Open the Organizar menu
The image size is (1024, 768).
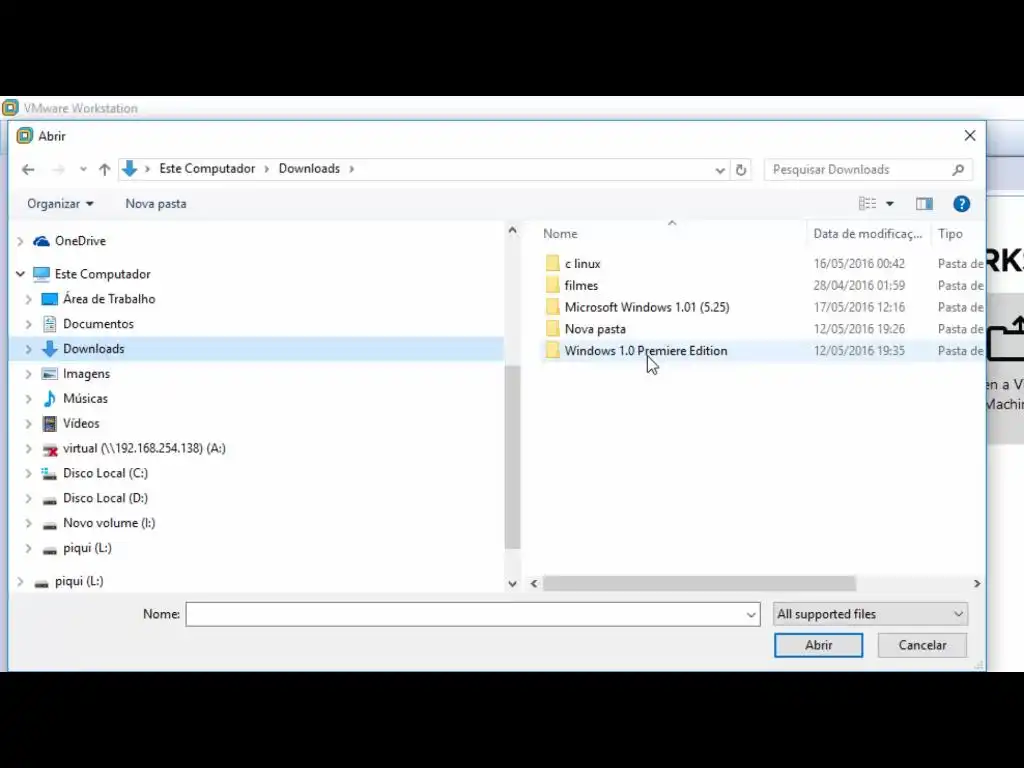(x=60, y=204)
